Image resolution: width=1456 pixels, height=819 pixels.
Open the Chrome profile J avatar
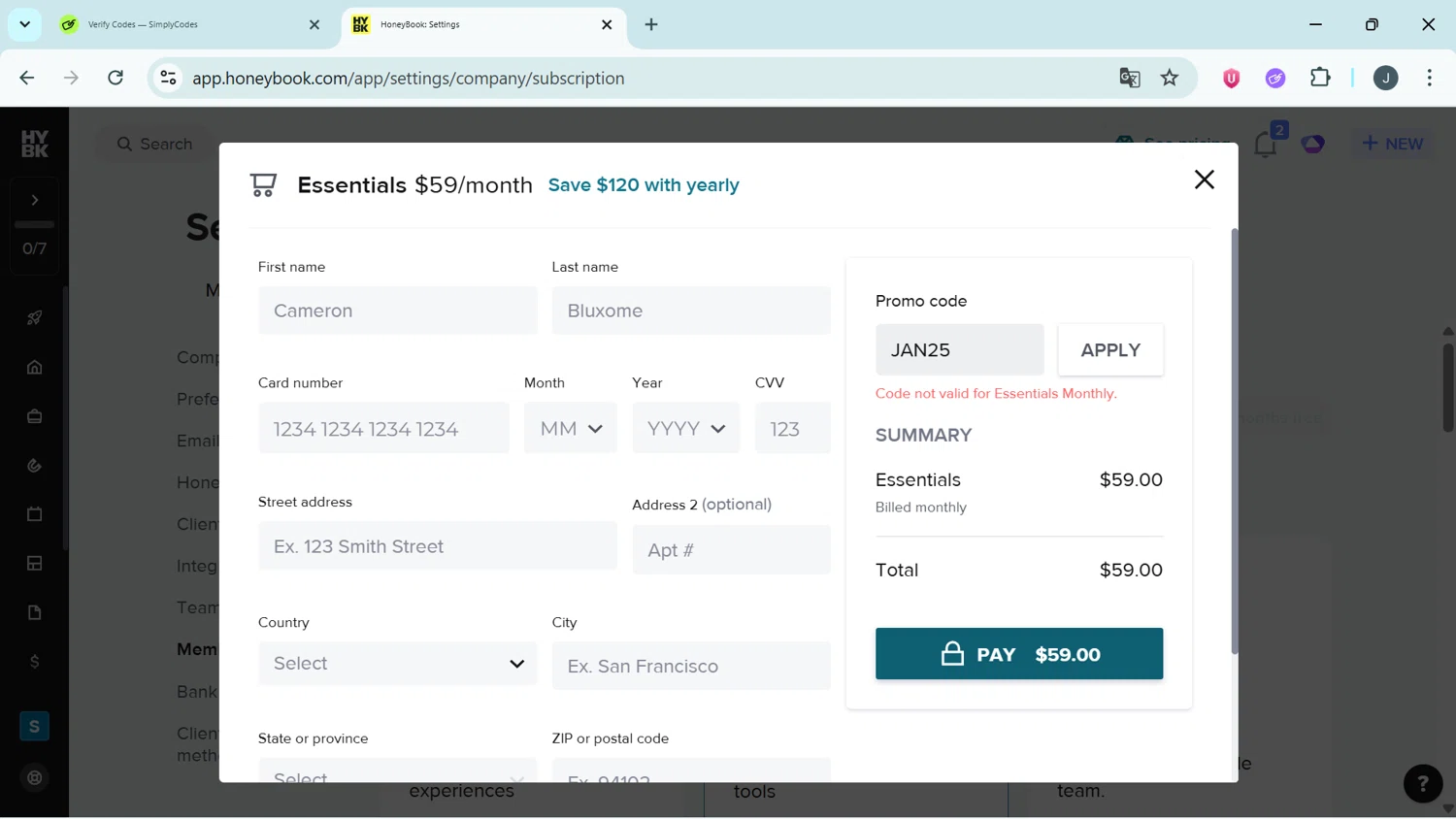1386,78
